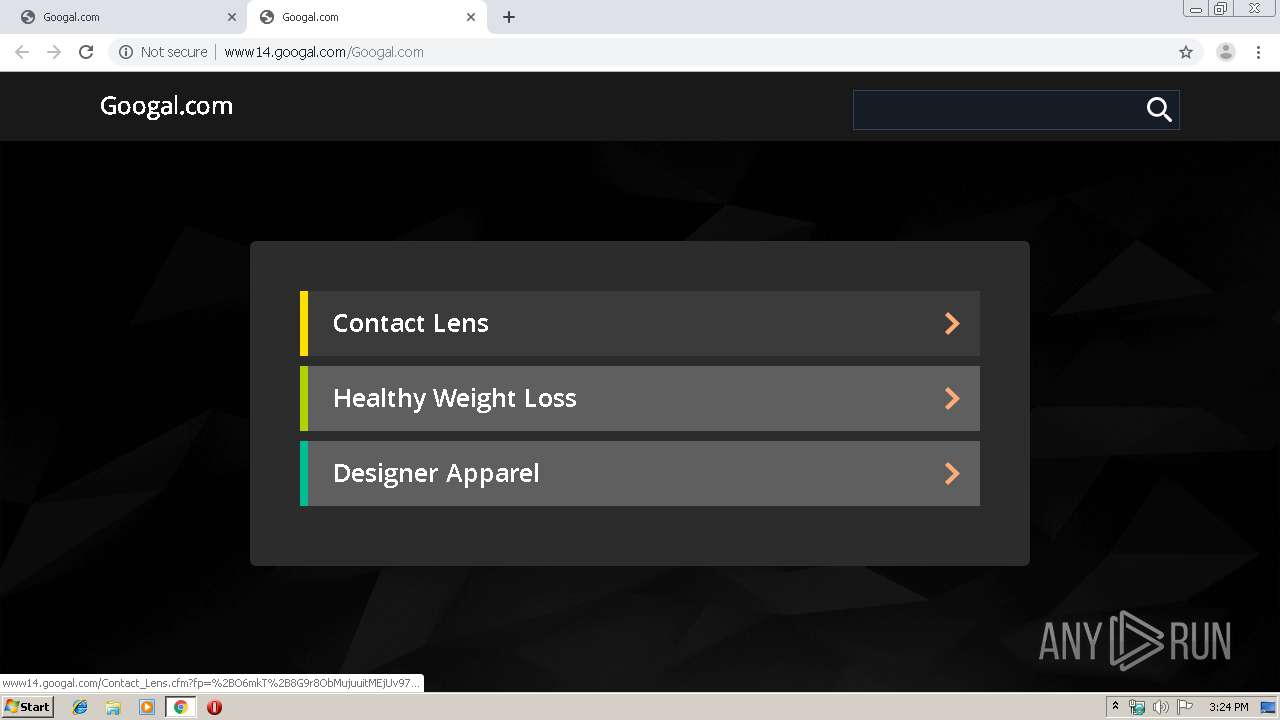Viewport: 1280px width, 720px height.
Task: Click the Chrome taskbar icon
Action: pyautogui.click(x=180, y=707)
